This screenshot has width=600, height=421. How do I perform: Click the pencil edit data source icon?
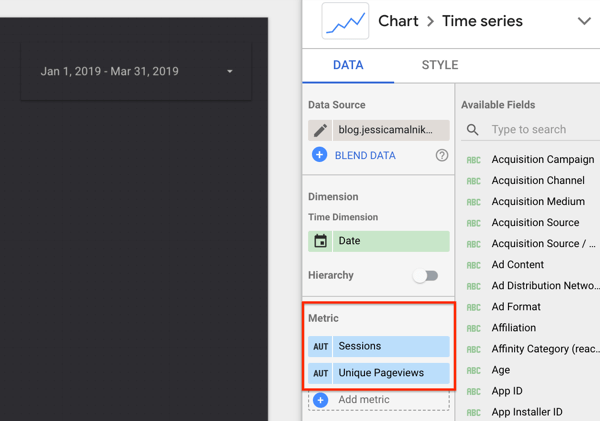pyautogui.click(x=320, y=130)
